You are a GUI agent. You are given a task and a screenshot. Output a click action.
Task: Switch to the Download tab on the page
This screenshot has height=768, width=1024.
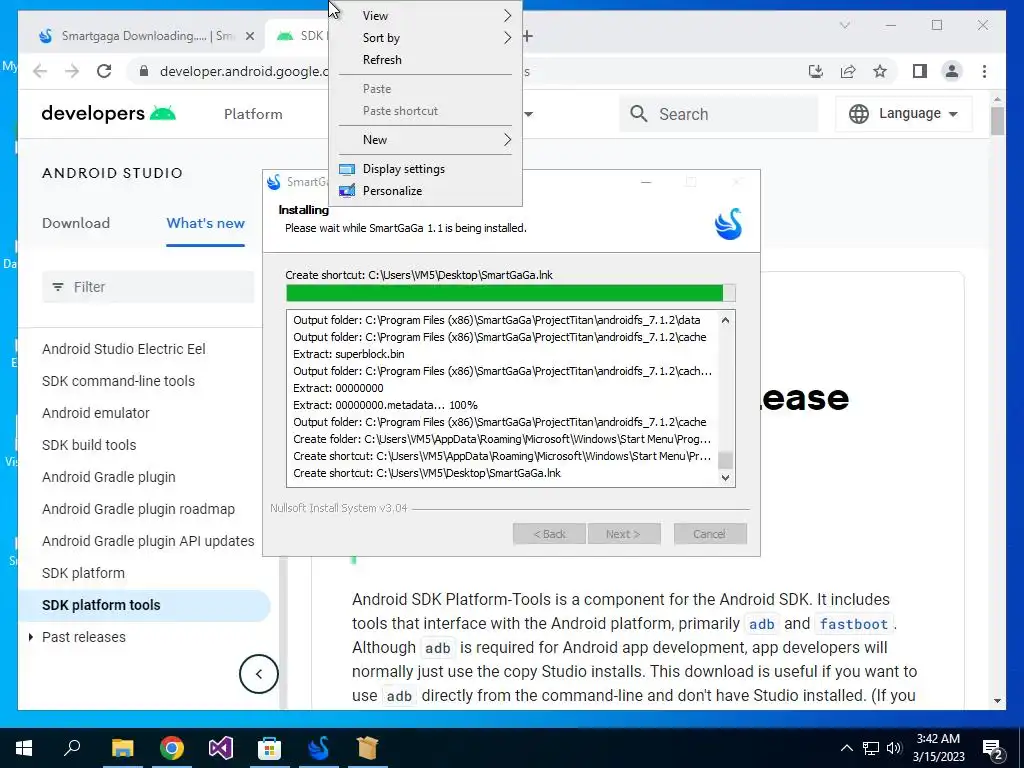pos(76,223)
